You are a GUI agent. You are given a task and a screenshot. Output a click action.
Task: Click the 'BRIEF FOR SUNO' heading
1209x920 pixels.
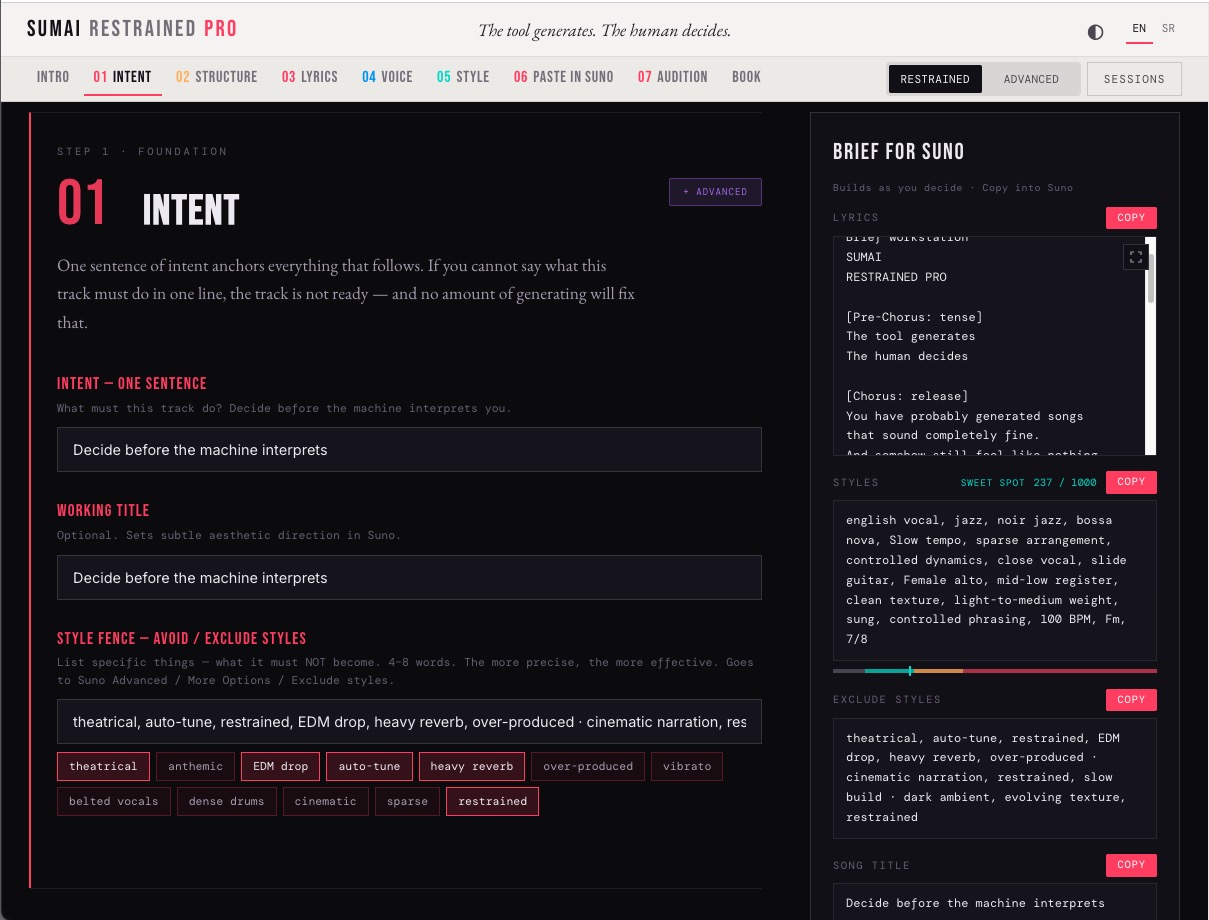[x=898, y=152]
